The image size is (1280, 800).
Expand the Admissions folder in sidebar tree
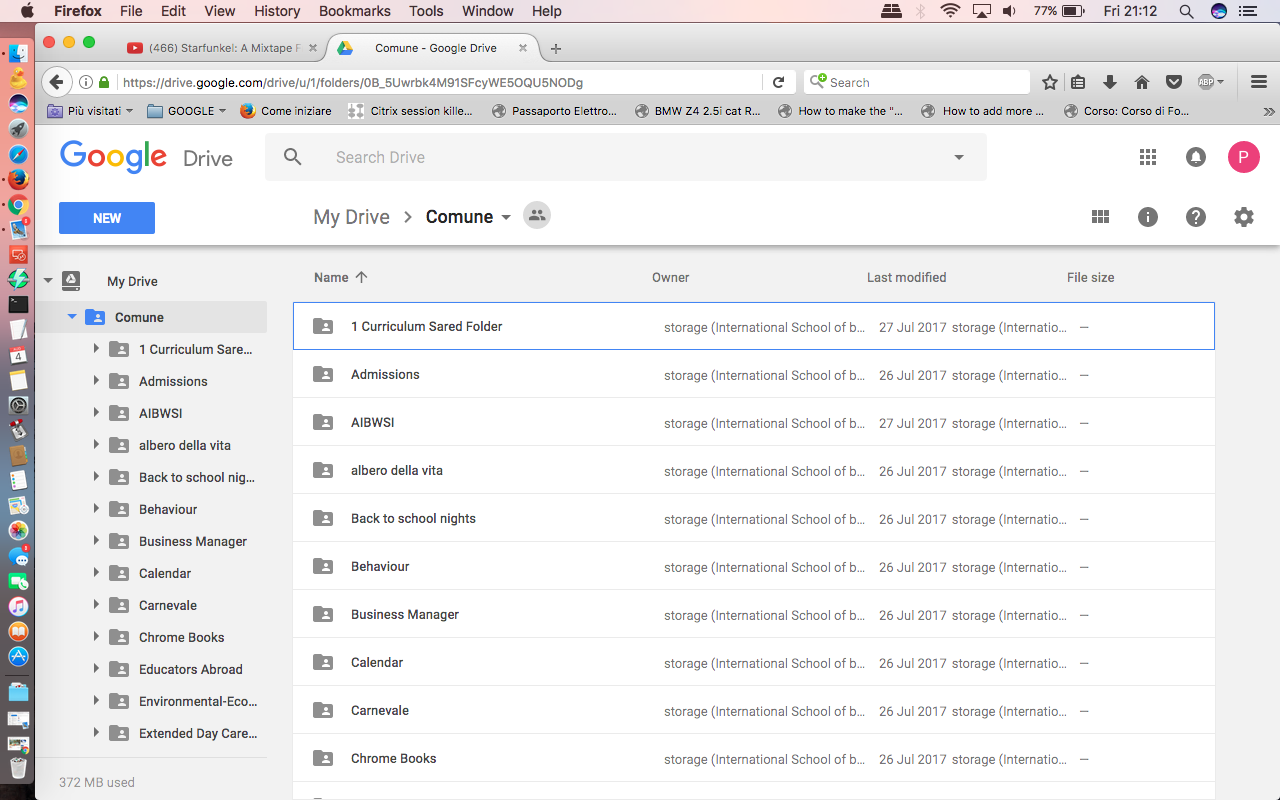click(x=96, y=381)
